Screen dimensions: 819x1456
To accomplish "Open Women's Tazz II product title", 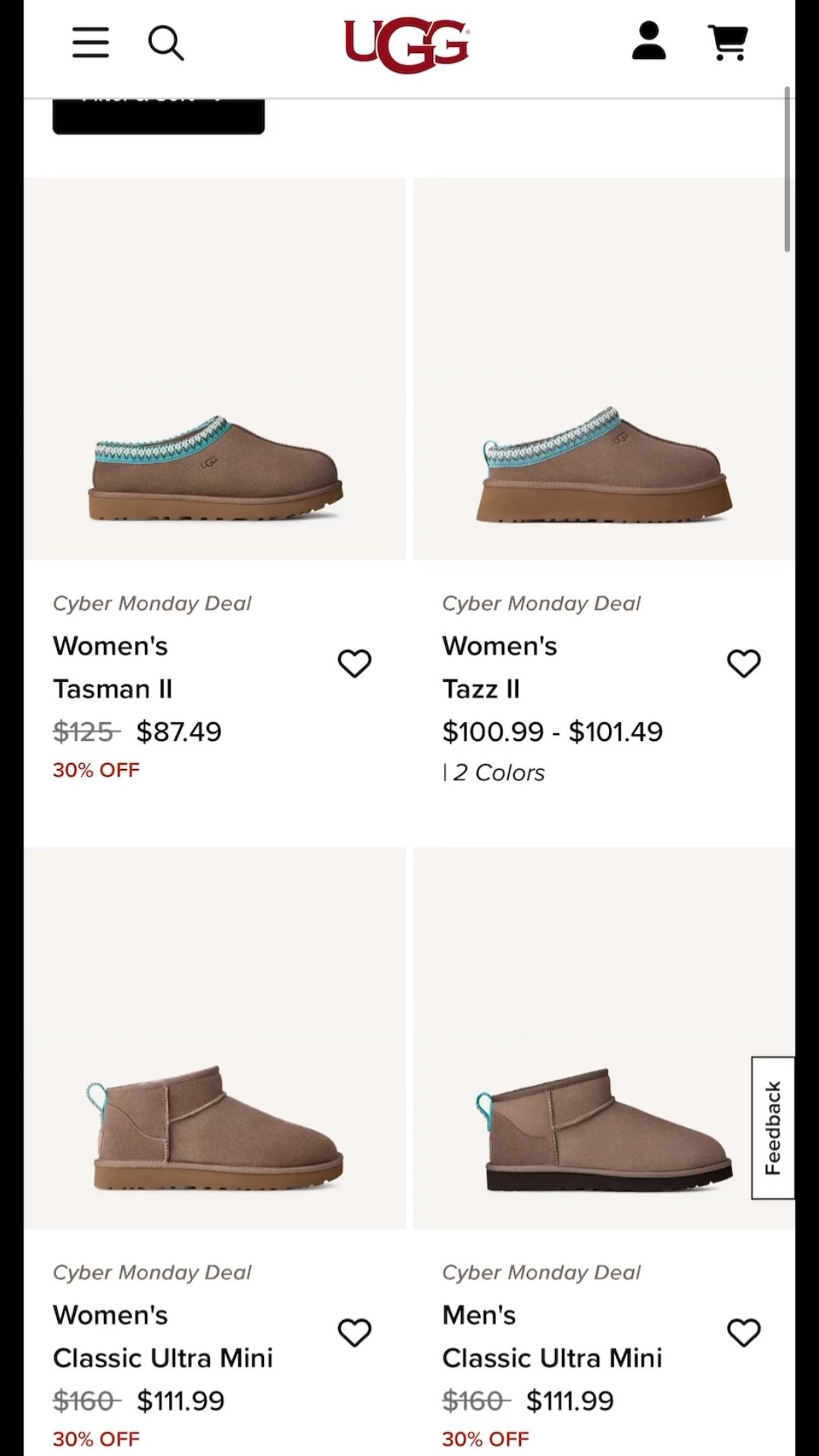I will (x=499, y=667).
